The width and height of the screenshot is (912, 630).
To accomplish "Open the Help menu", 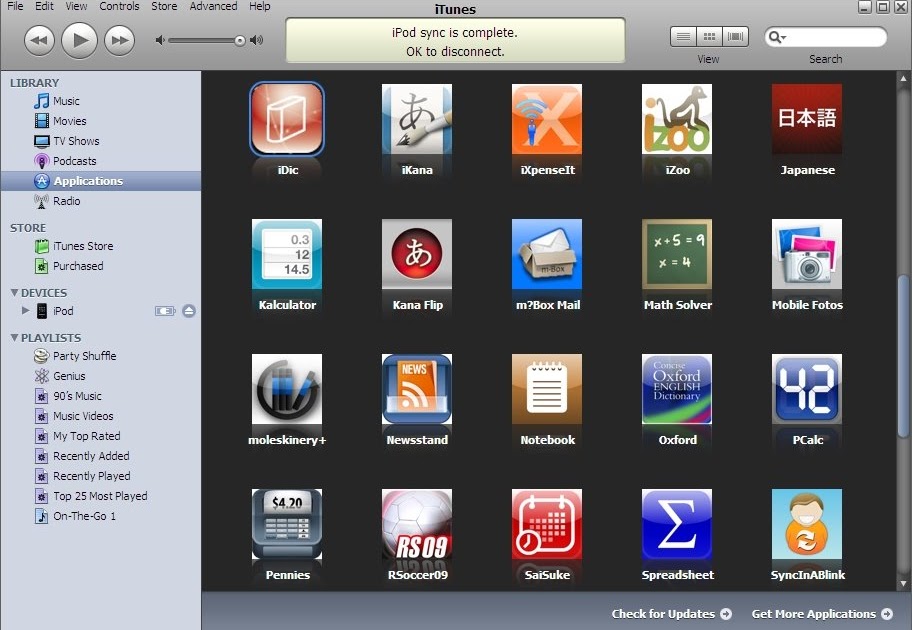I will point(259,6).
